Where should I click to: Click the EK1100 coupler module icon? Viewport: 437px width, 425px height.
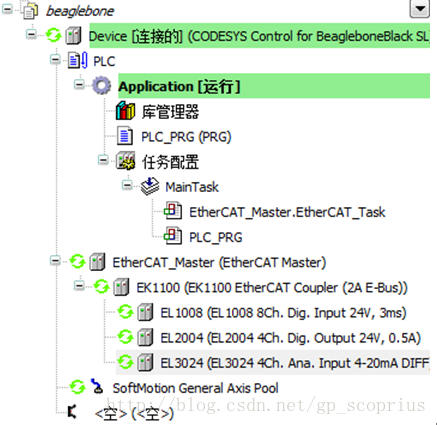click(121, 287)
